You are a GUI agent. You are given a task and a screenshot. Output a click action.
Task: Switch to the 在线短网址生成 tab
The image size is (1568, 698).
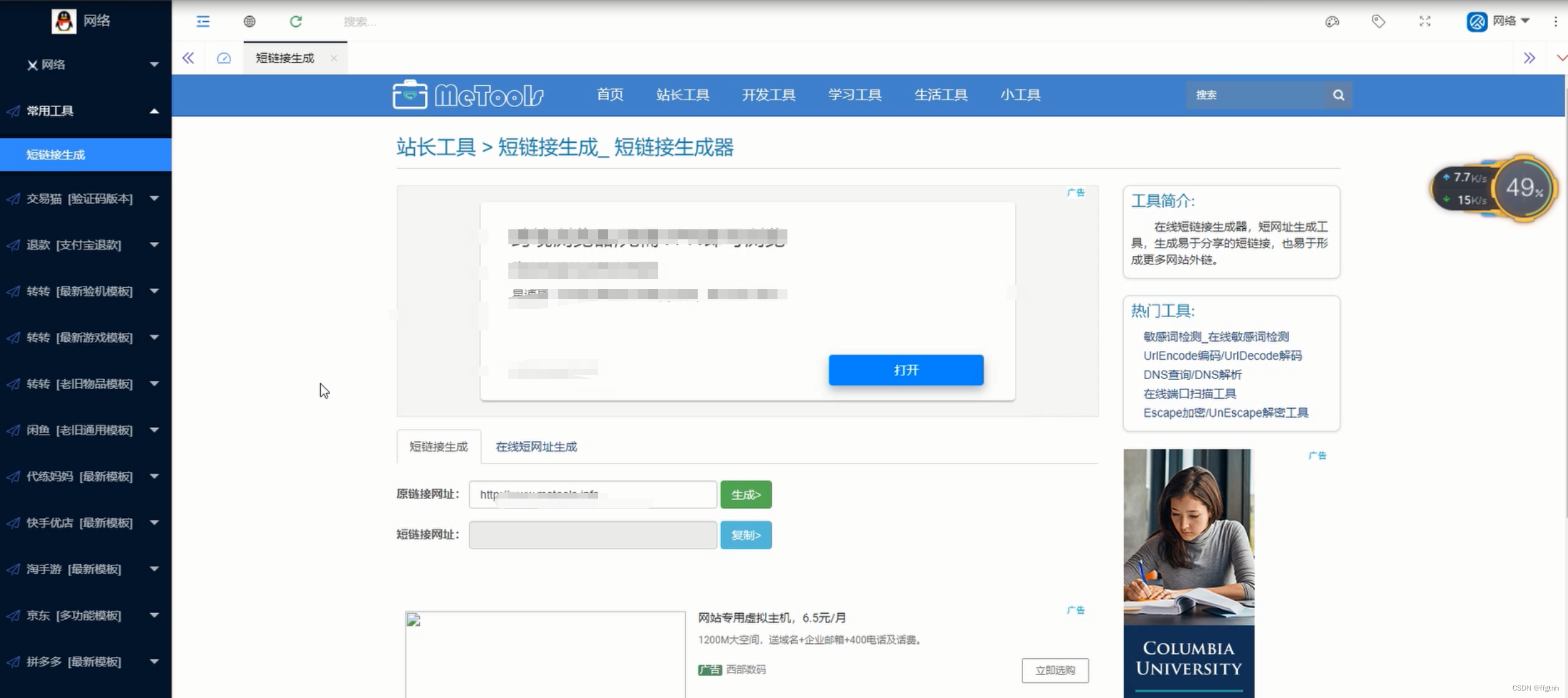click(535, 447)
